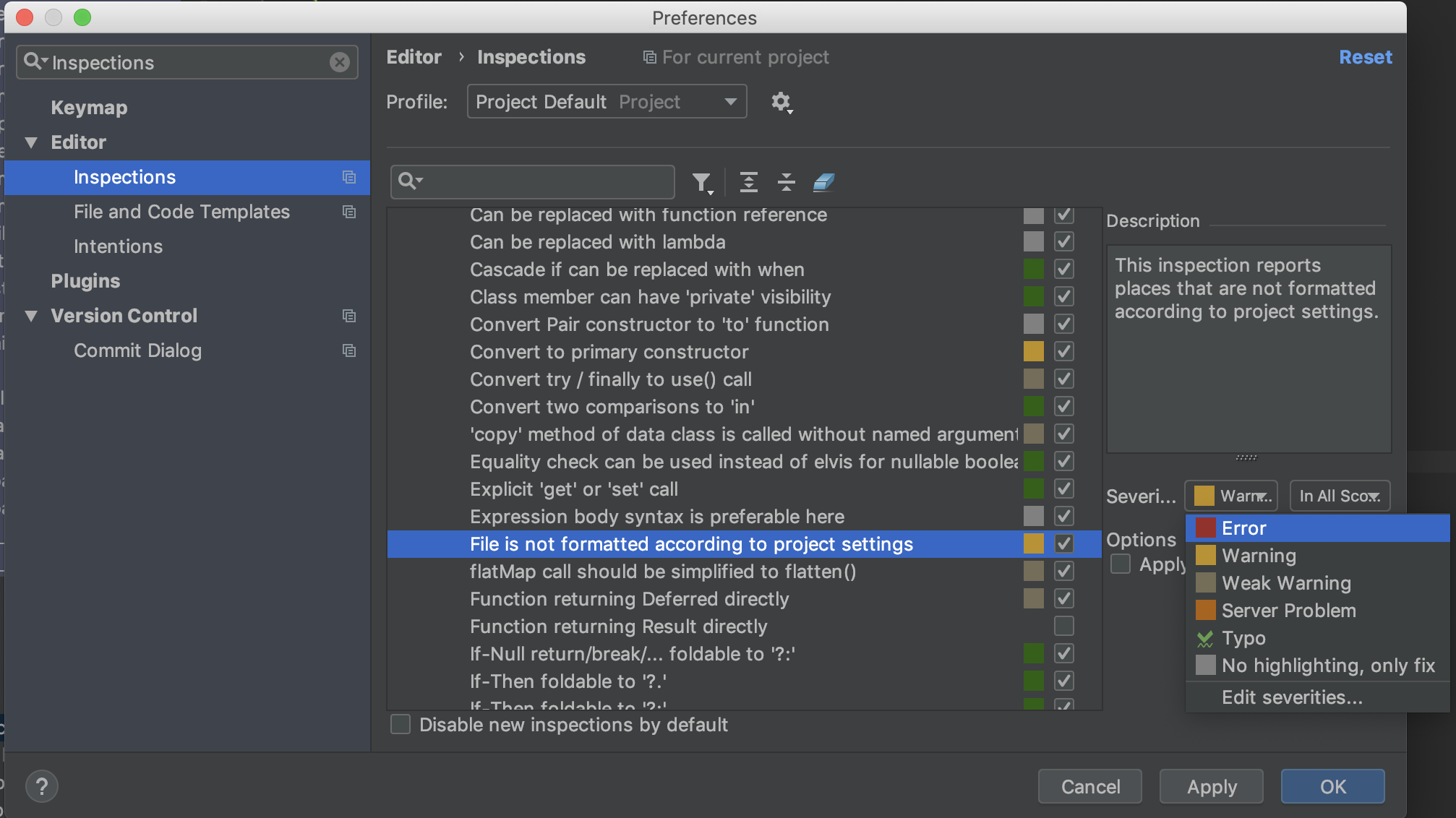
Task: Open the Severity Warning dropdown
Action: 1231,496
